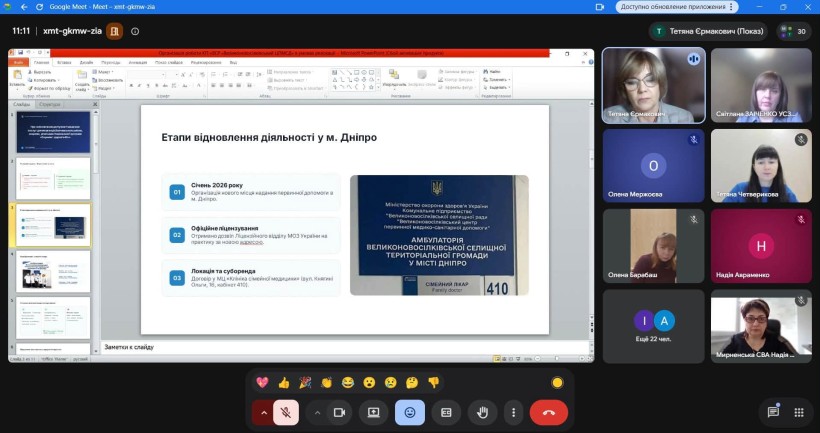Raise your hand
Viewport: 820px width, 433px height.
click(x=482, y=413)
